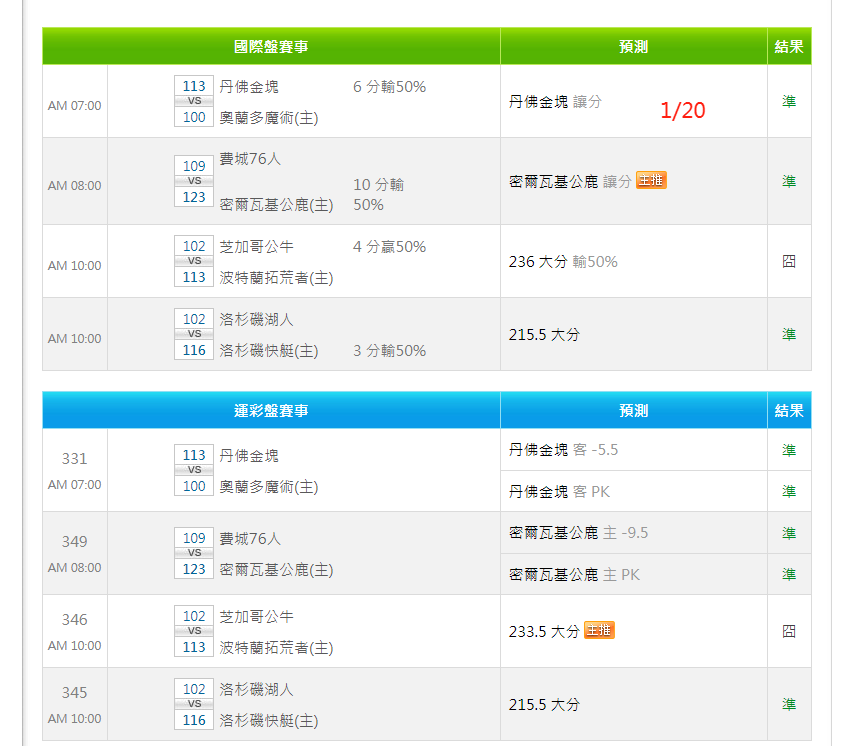Click 芝加哥公牛 in the game 346 row

coord(257,617)
